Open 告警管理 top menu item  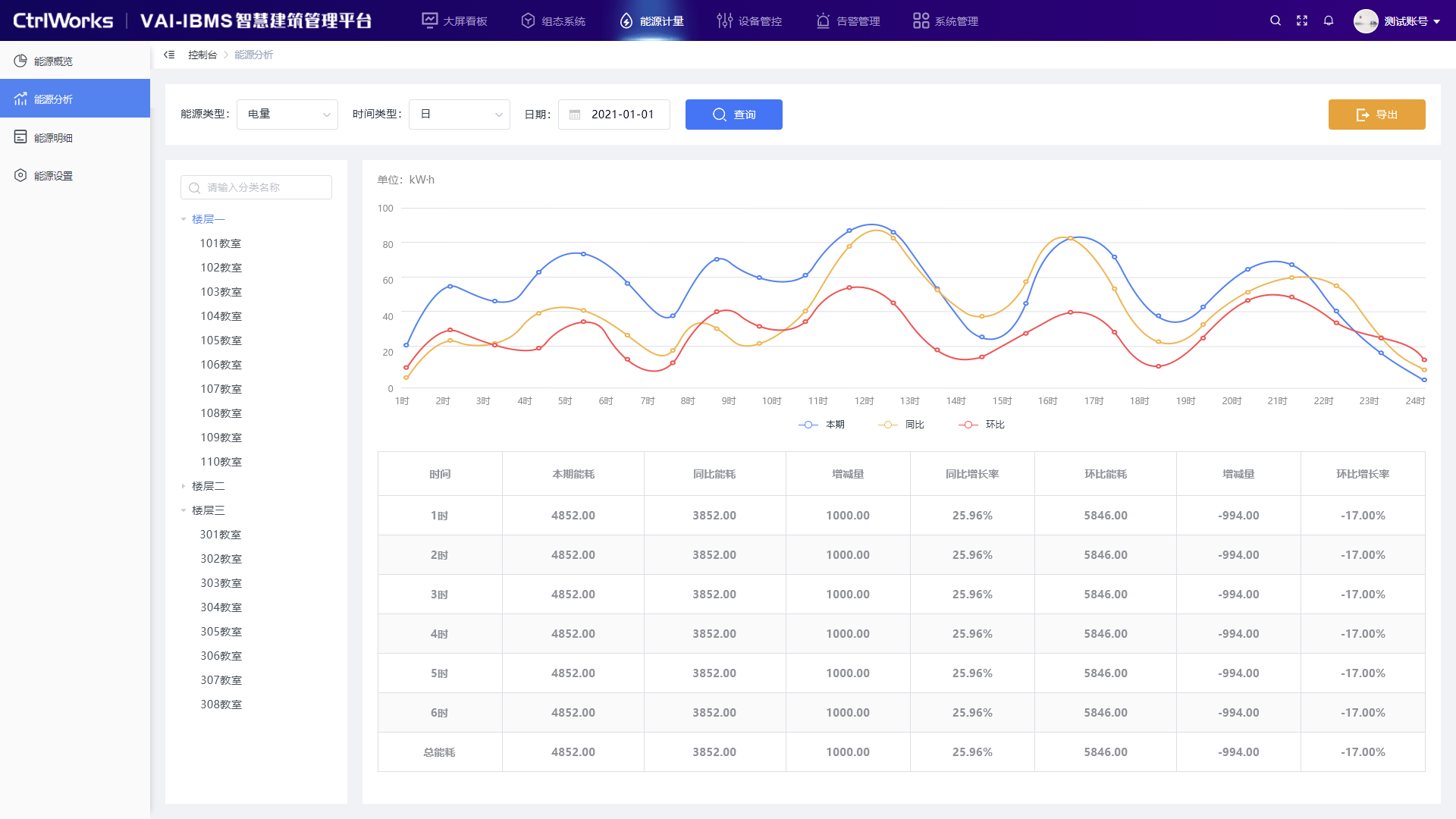848,20
